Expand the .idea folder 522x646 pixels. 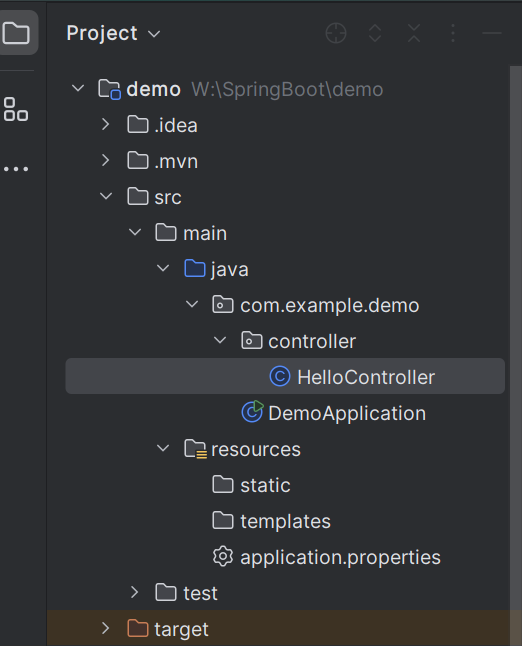[105, 124]
